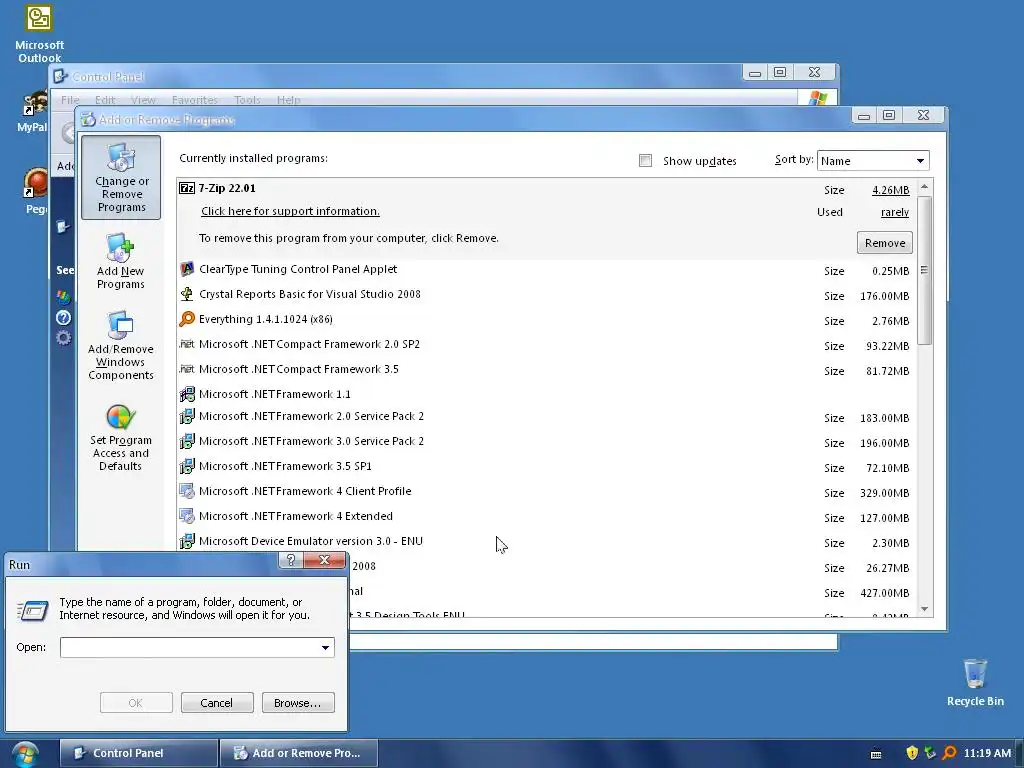1024x768 pixels.
Task: Click the 7-Zip used rarely link
Action: [x=895, y=212]
